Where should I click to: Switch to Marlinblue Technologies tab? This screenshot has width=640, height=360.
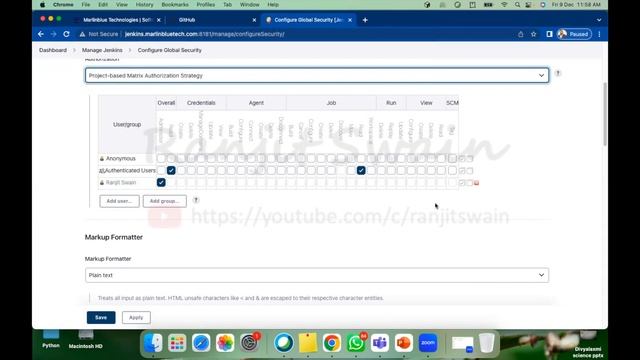[x=118, y=20]
